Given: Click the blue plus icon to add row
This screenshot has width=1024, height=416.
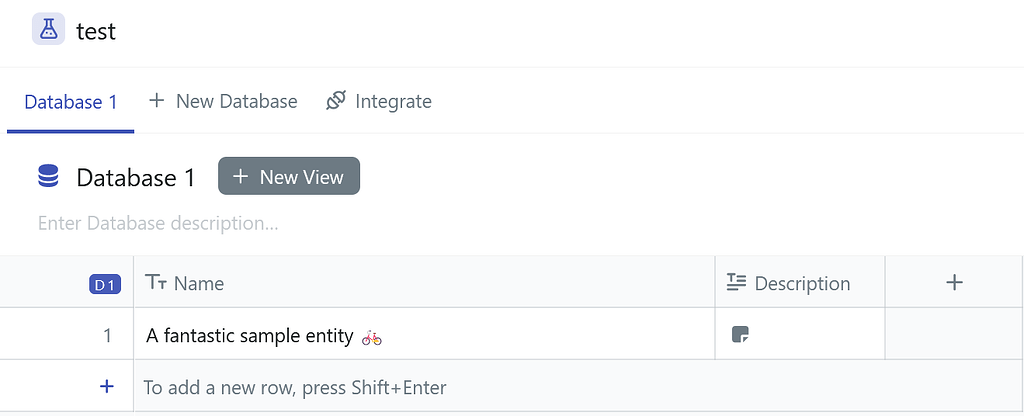Looking at the screenshot, I should (x=107, y=386).
